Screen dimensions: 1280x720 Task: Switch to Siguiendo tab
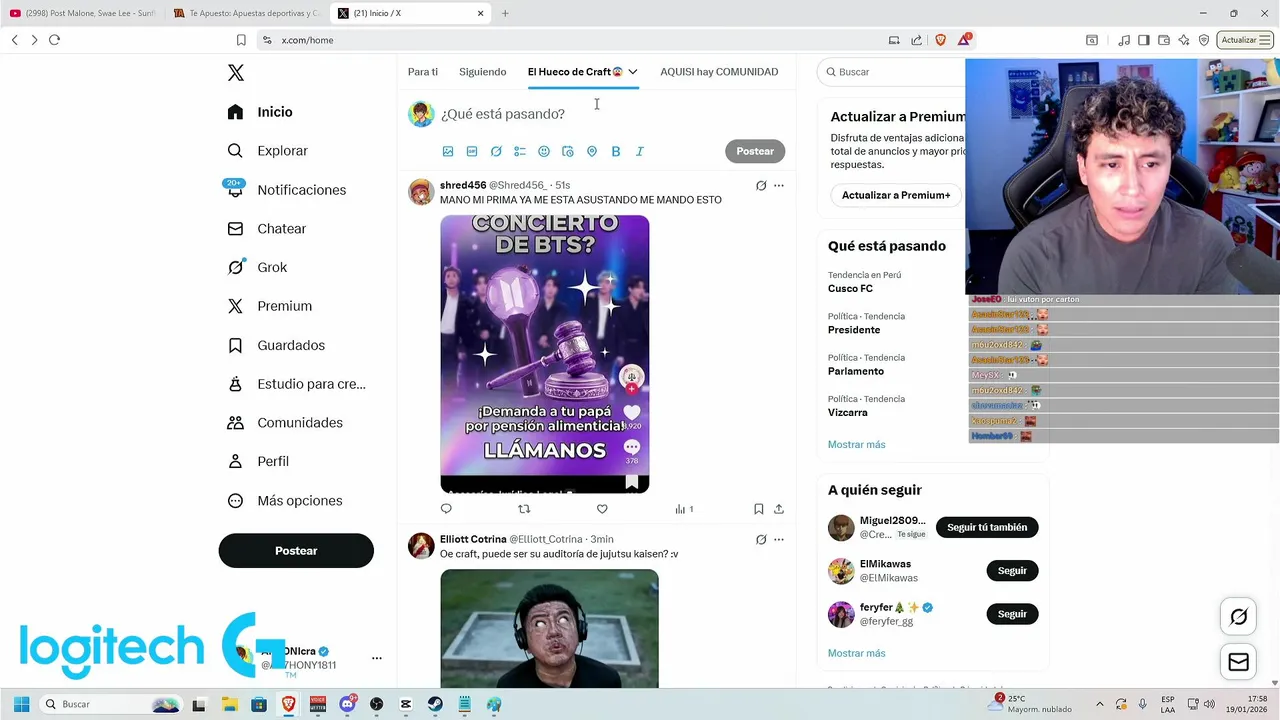click(483, 72)
